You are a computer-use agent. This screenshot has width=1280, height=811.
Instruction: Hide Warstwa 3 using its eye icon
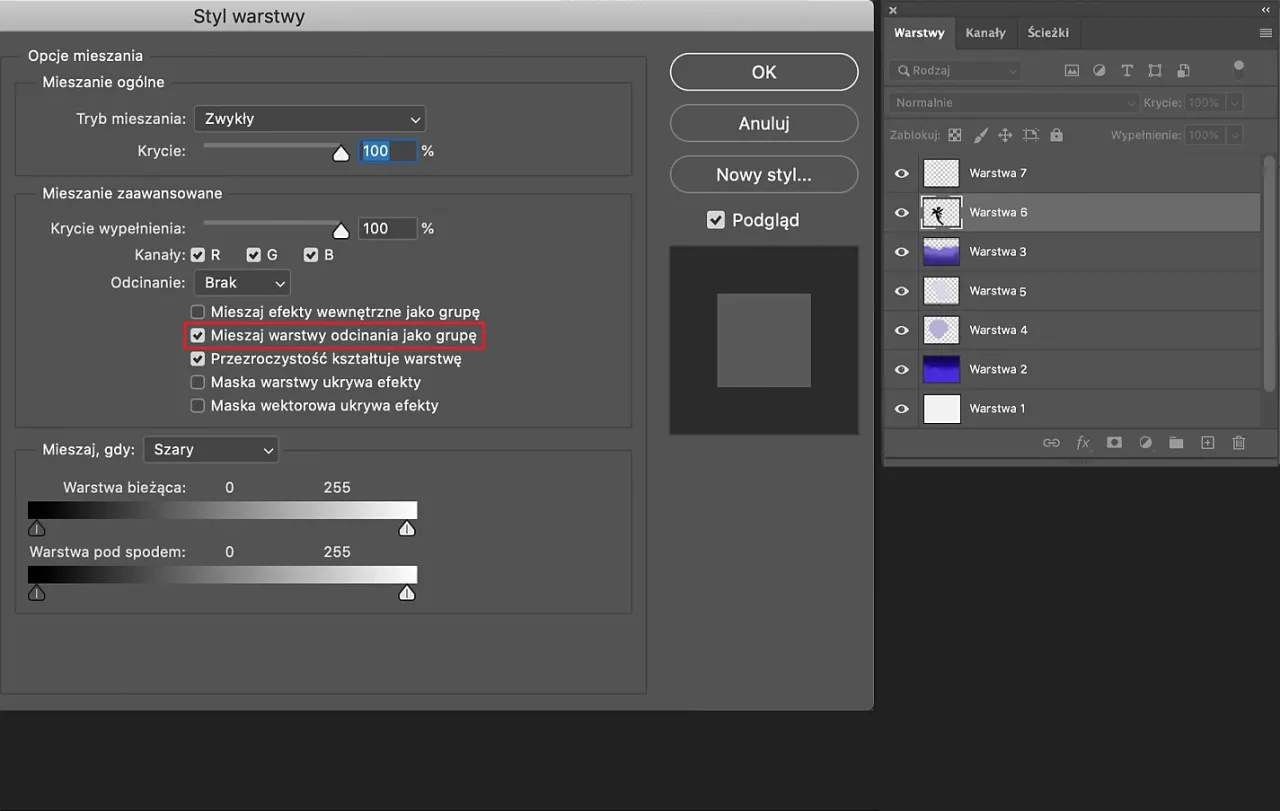[x=901, y=251]
